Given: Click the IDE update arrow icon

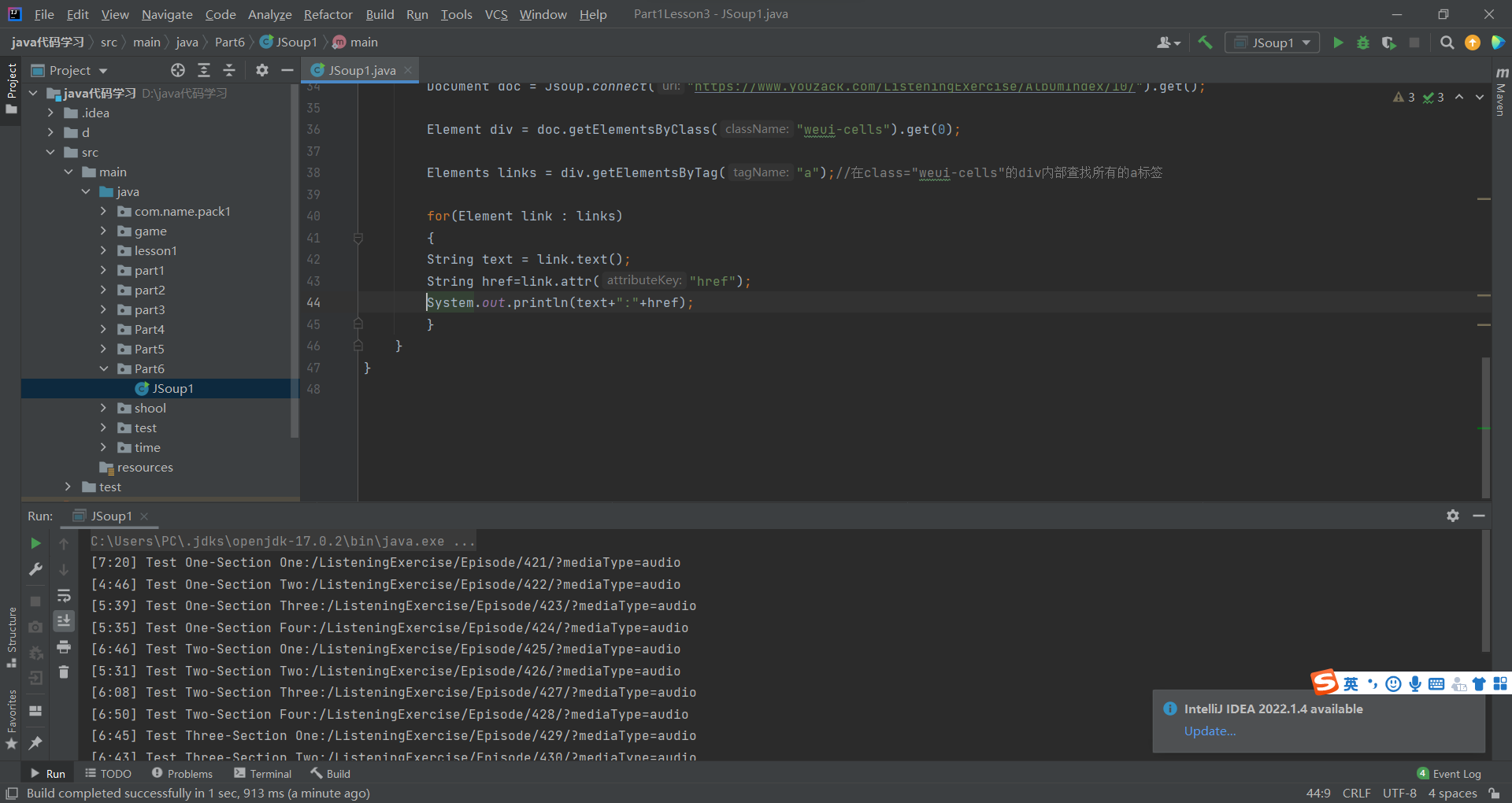Looking at the screenshot, I should click(1472, 43).
